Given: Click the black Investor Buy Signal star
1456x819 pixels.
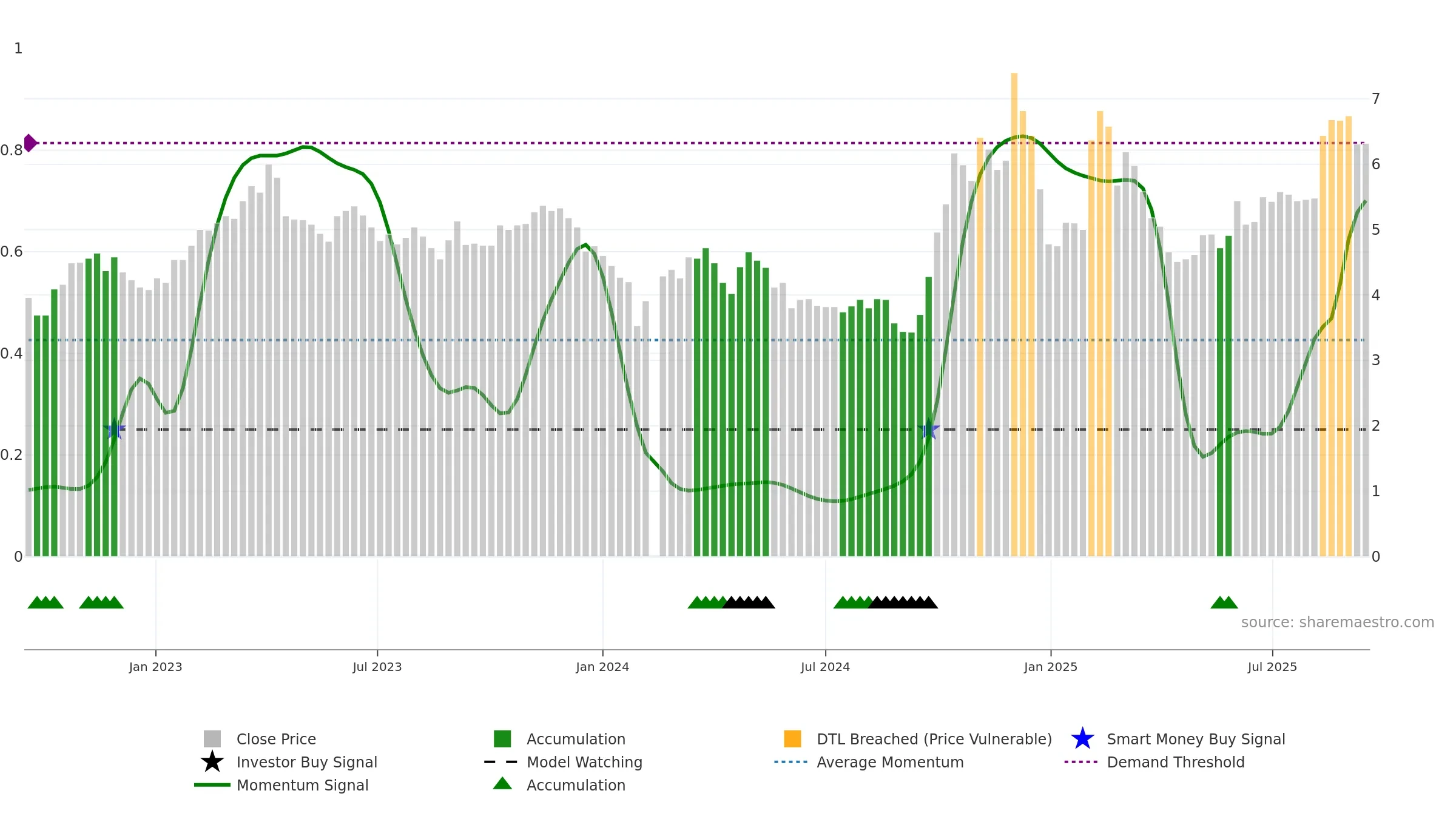Looking at the screenshot, I should pyautogui.click(x=212, y=761).
